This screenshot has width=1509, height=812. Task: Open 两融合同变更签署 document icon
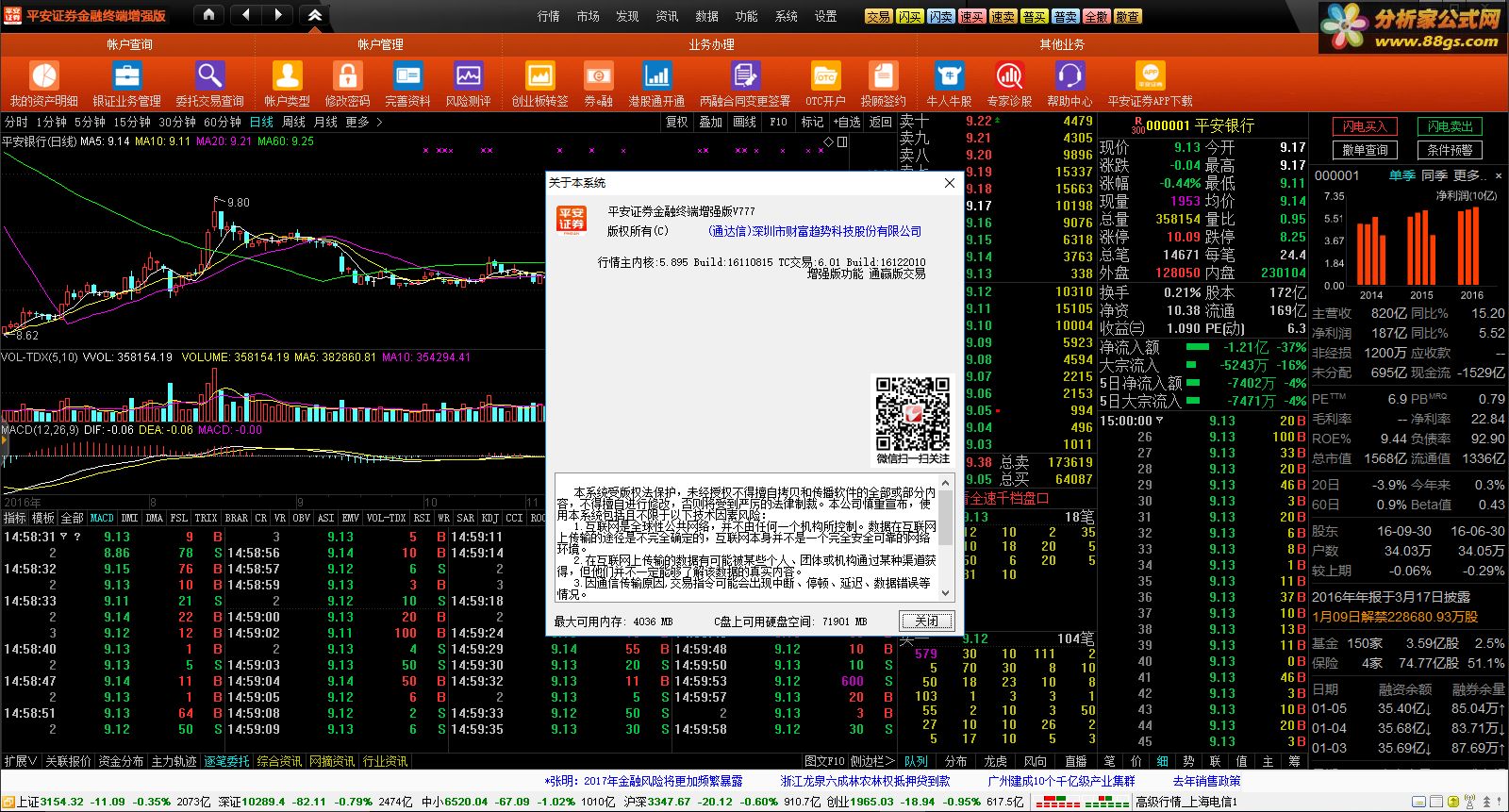745,75
